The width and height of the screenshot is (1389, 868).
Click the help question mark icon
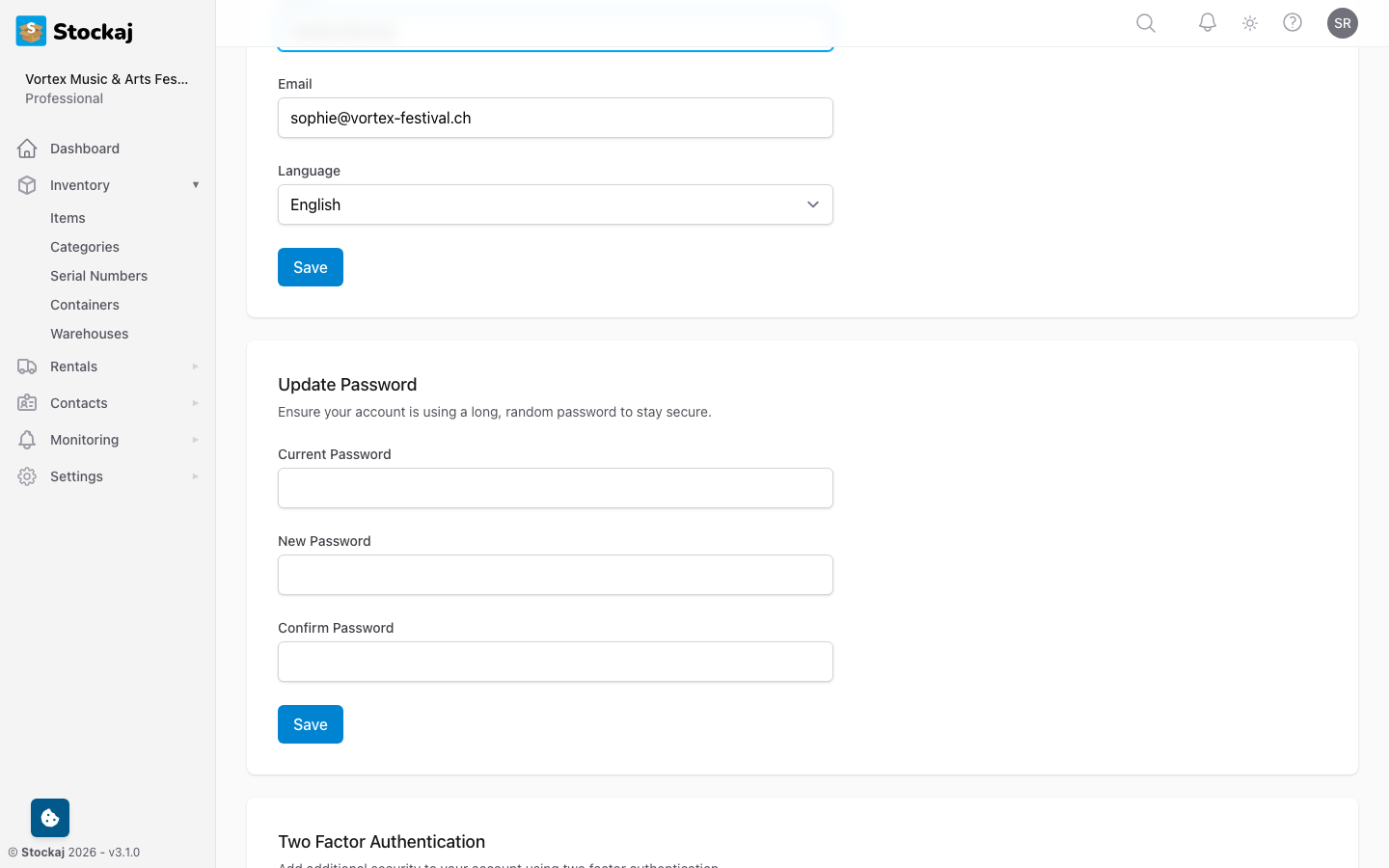[1293, 22]
